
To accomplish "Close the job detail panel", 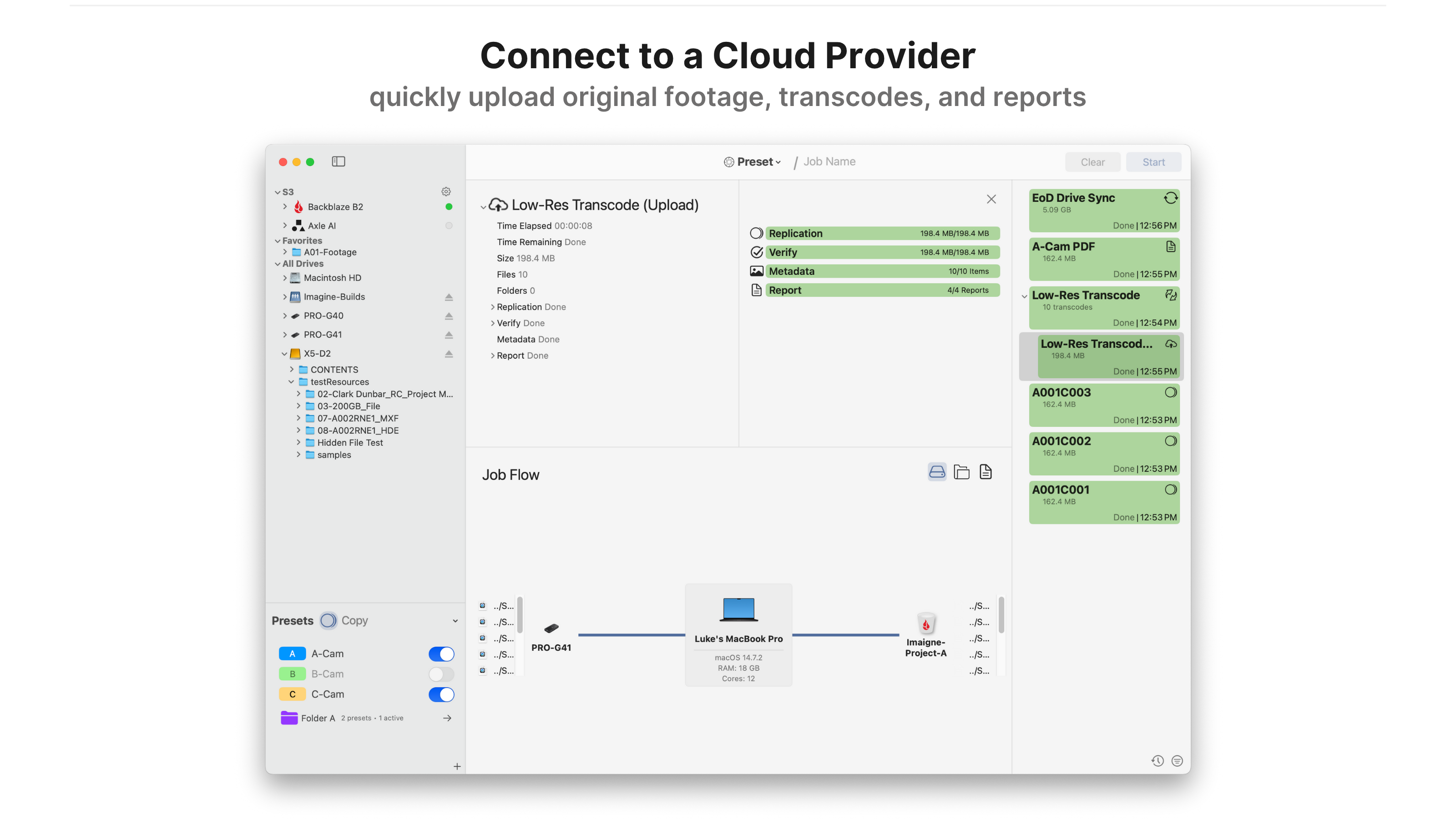I will click(x=991, y=199).
